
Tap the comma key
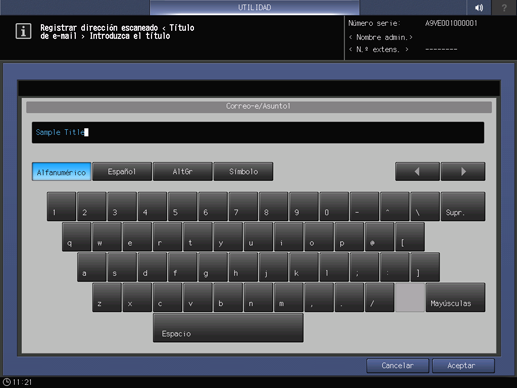point(319,297)
